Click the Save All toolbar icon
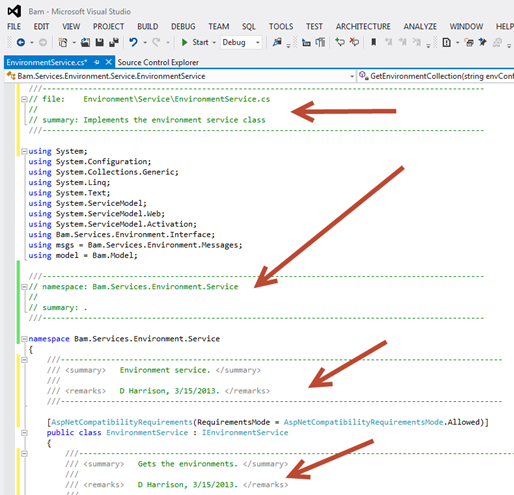 pos(114,42)
